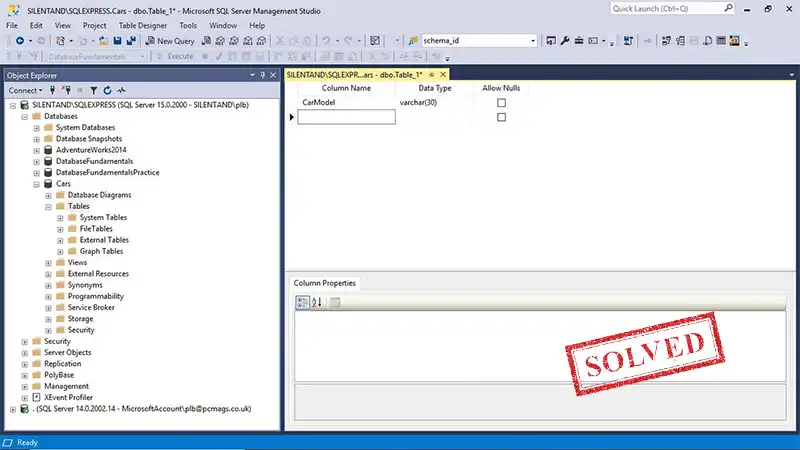Click the Generate Change Script icon

[628, 41]
